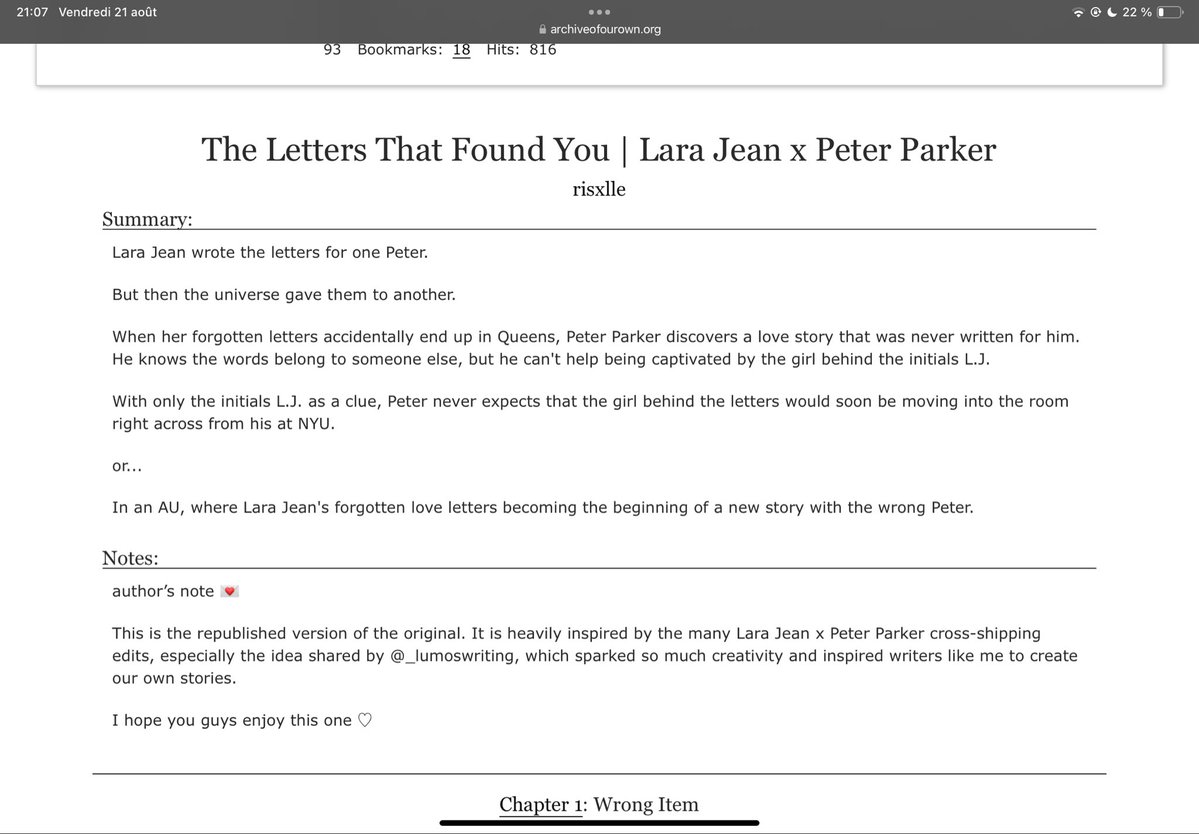Viewport: 1199px width, 834px height.
Task: Tap the 22 % battery percentage
Action: pyautogui.click(x=1137, y=12)
